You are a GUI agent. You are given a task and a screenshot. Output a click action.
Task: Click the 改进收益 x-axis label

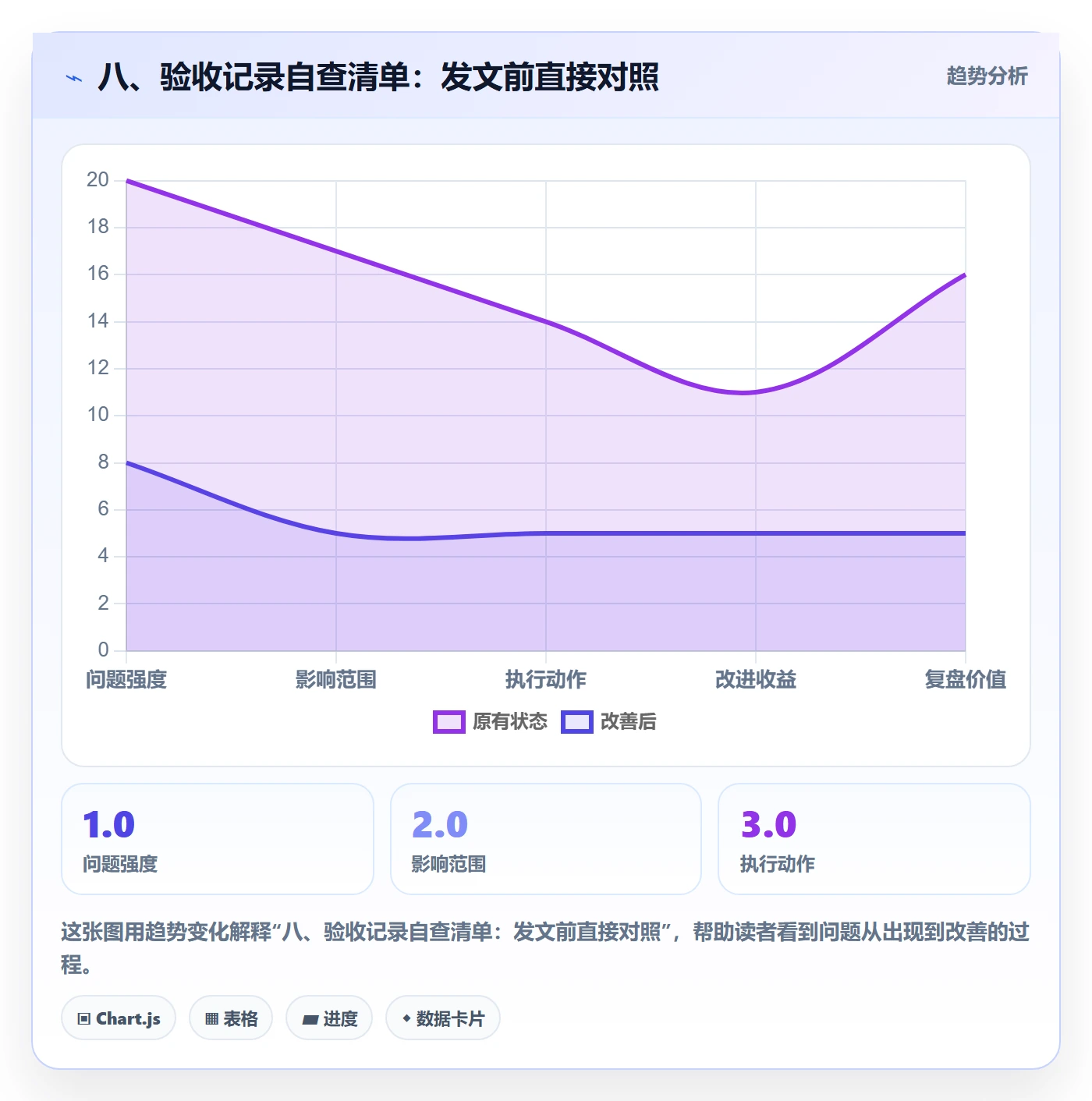pyautogui.click(x=756, y=679)
